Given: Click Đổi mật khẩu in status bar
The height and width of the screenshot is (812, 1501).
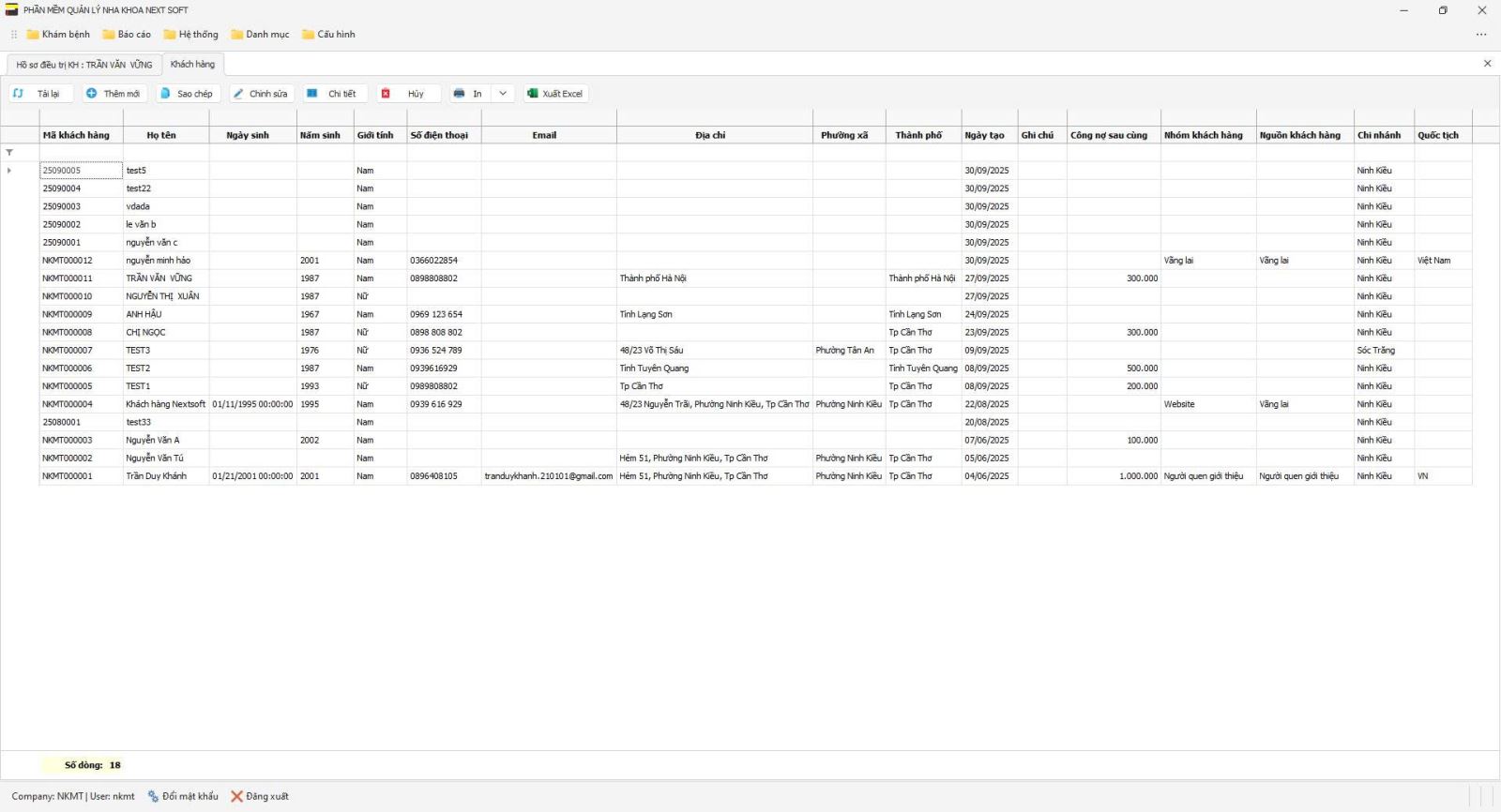Looking at the screenshot, I should coord(183,796).
